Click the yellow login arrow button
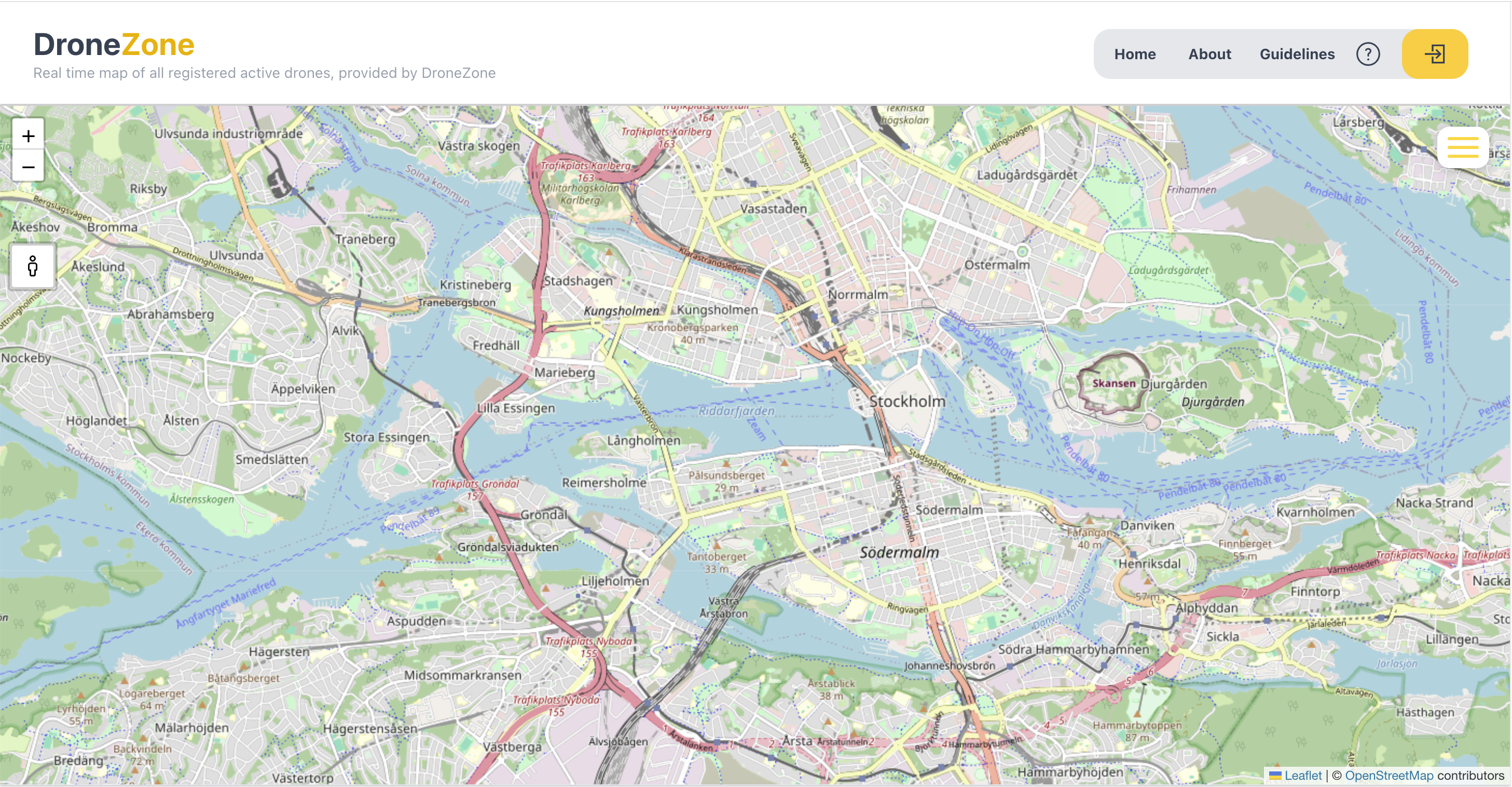The height and width of the screenshot is (787, 1512). (1435, 54)
